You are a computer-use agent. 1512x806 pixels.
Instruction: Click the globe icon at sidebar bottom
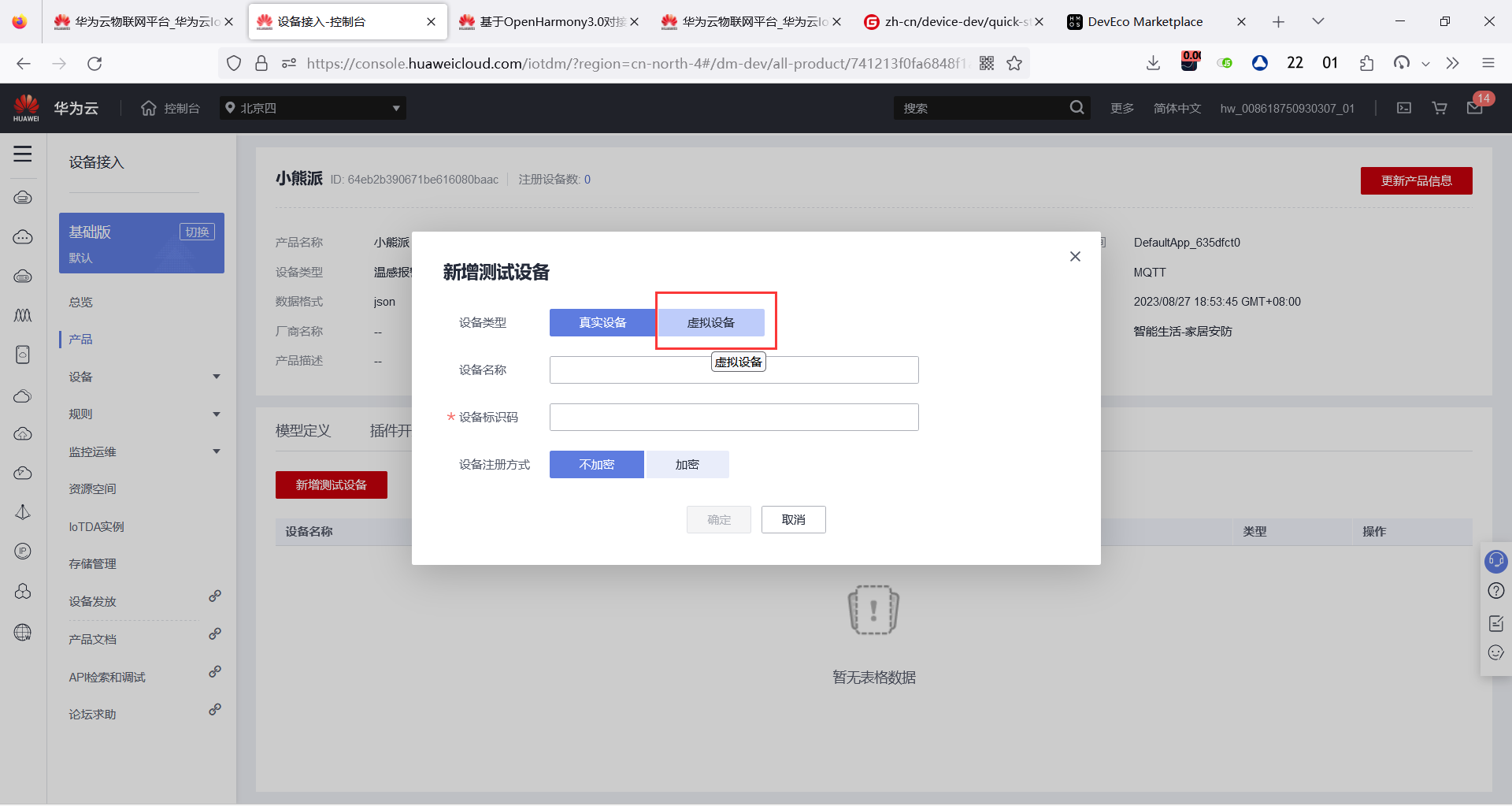pos(23,633)
